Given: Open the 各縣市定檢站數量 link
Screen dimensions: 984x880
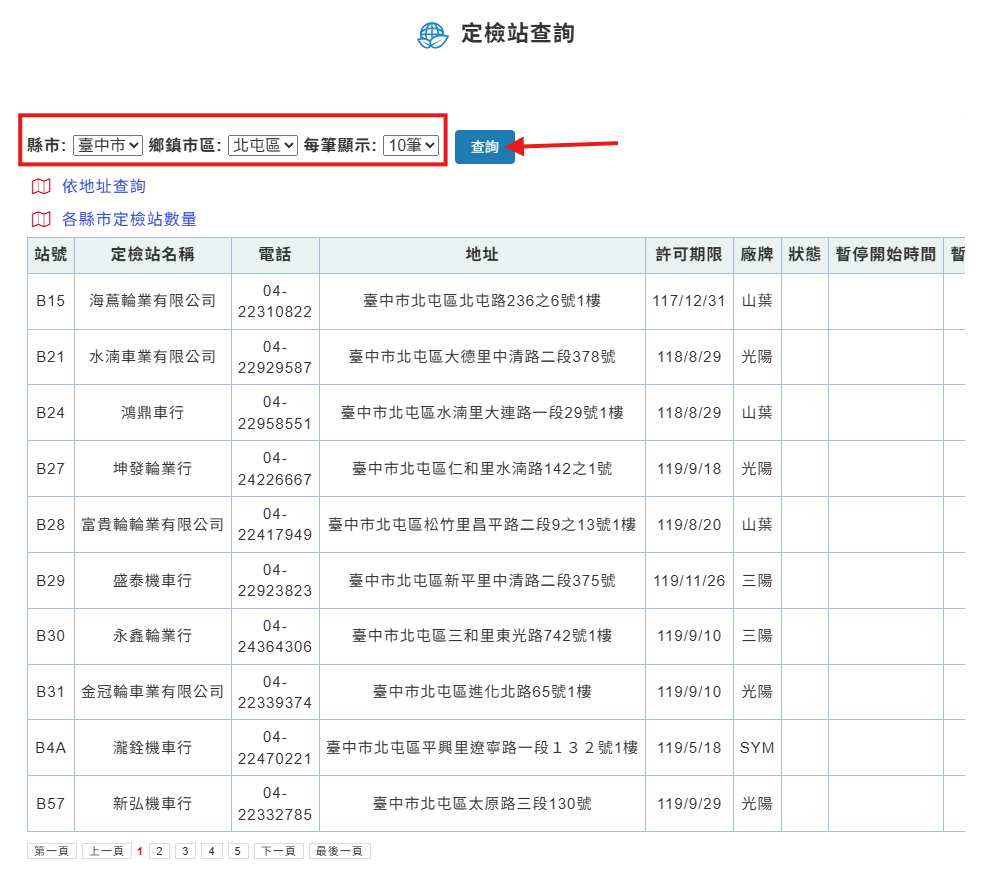Looking at the screenshot, I should 129,219.
